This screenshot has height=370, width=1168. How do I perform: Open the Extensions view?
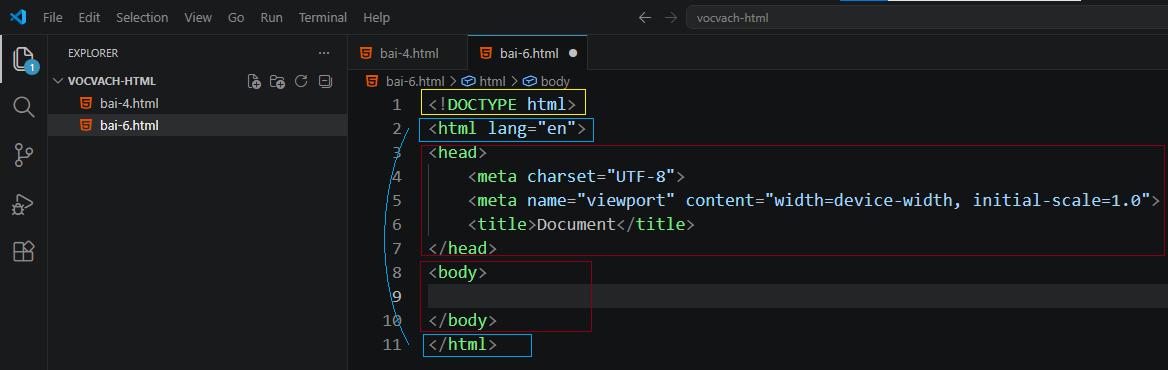point(23,252)
